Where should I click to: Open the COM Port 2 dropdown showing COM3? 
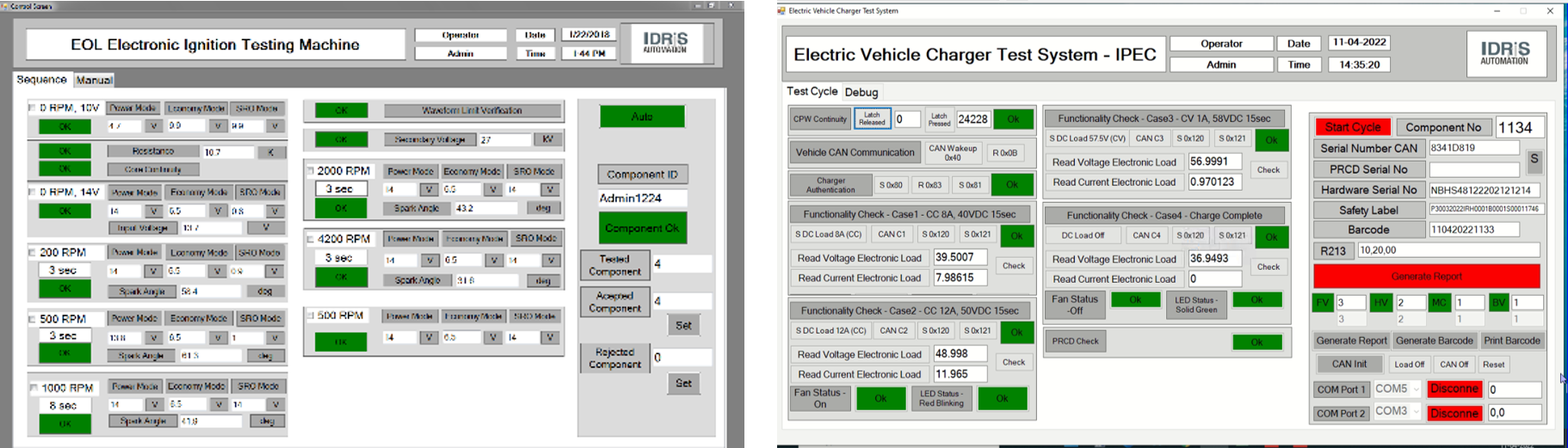pyautogui.click(x=1398, y=412)
